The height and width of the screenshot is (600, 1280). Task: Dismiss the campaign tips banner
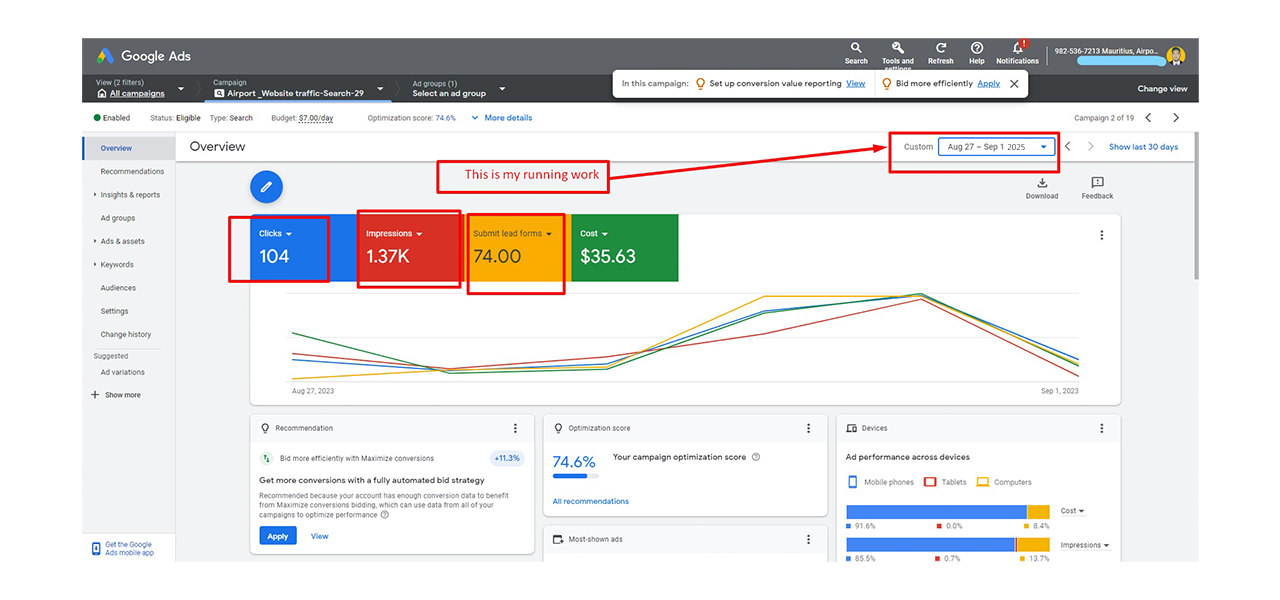1014,84
